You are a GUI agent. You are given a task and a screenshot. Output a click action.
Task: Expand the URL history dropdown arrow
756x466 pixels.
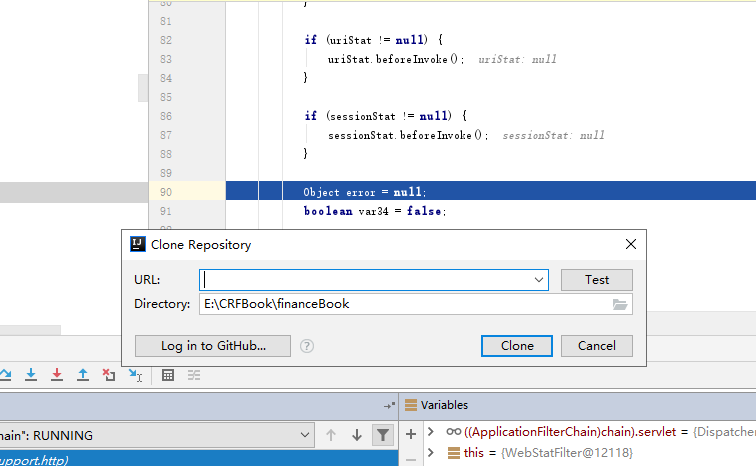tap(539, 280)
